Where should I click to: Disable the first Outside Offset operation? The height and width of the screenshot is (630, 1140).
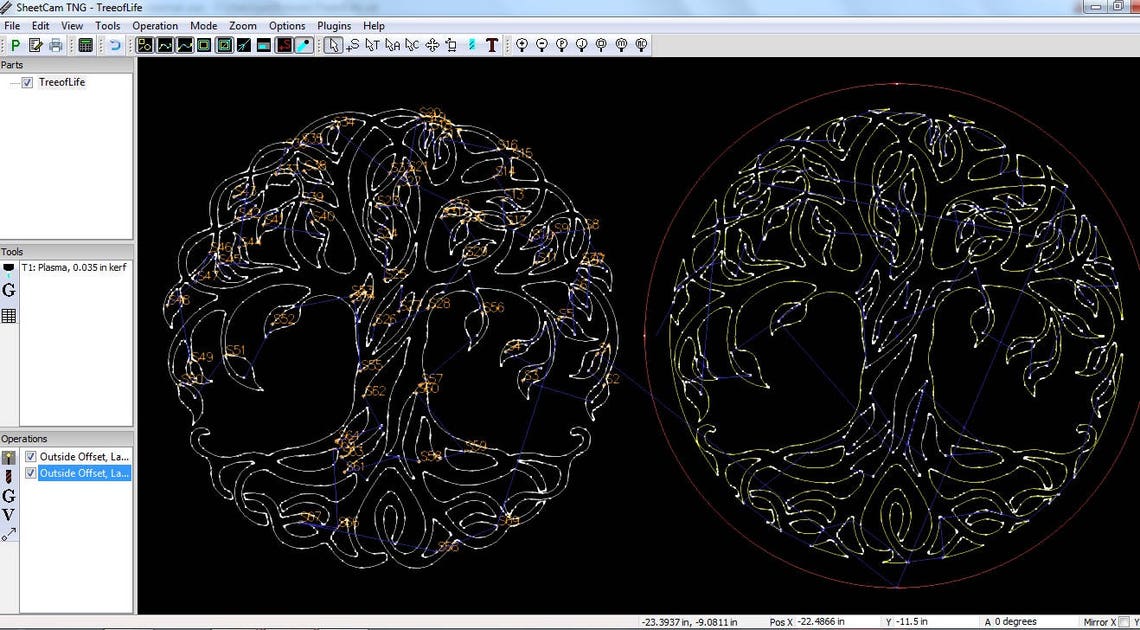click(30, 456)
